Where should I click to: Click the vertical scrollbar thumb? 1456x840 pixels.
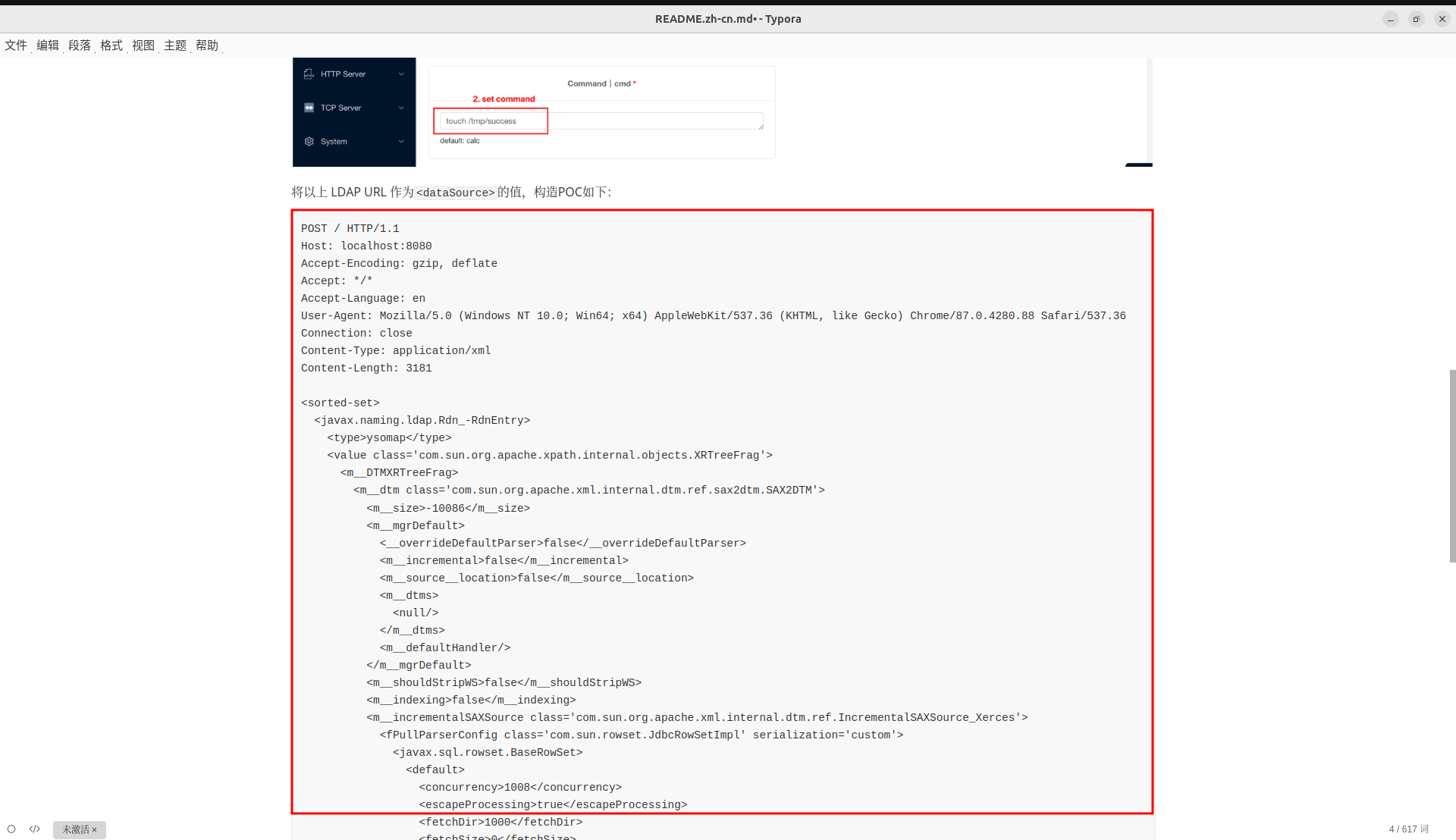[x=1451, y=465]
